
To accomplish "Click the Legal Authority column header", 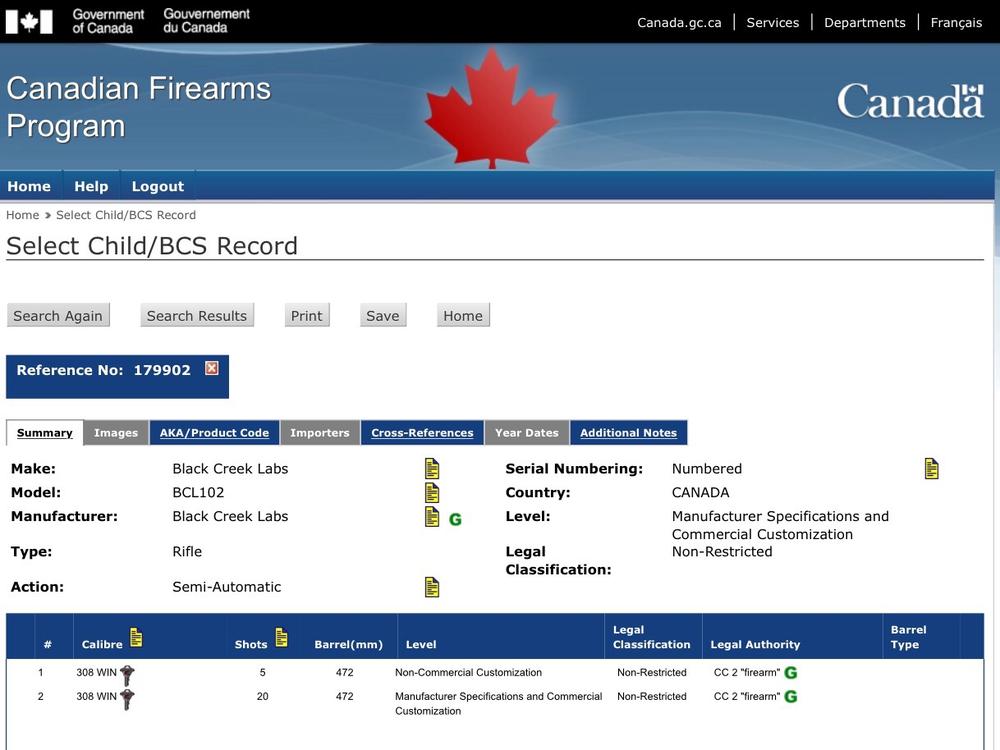I will [755, 644].
